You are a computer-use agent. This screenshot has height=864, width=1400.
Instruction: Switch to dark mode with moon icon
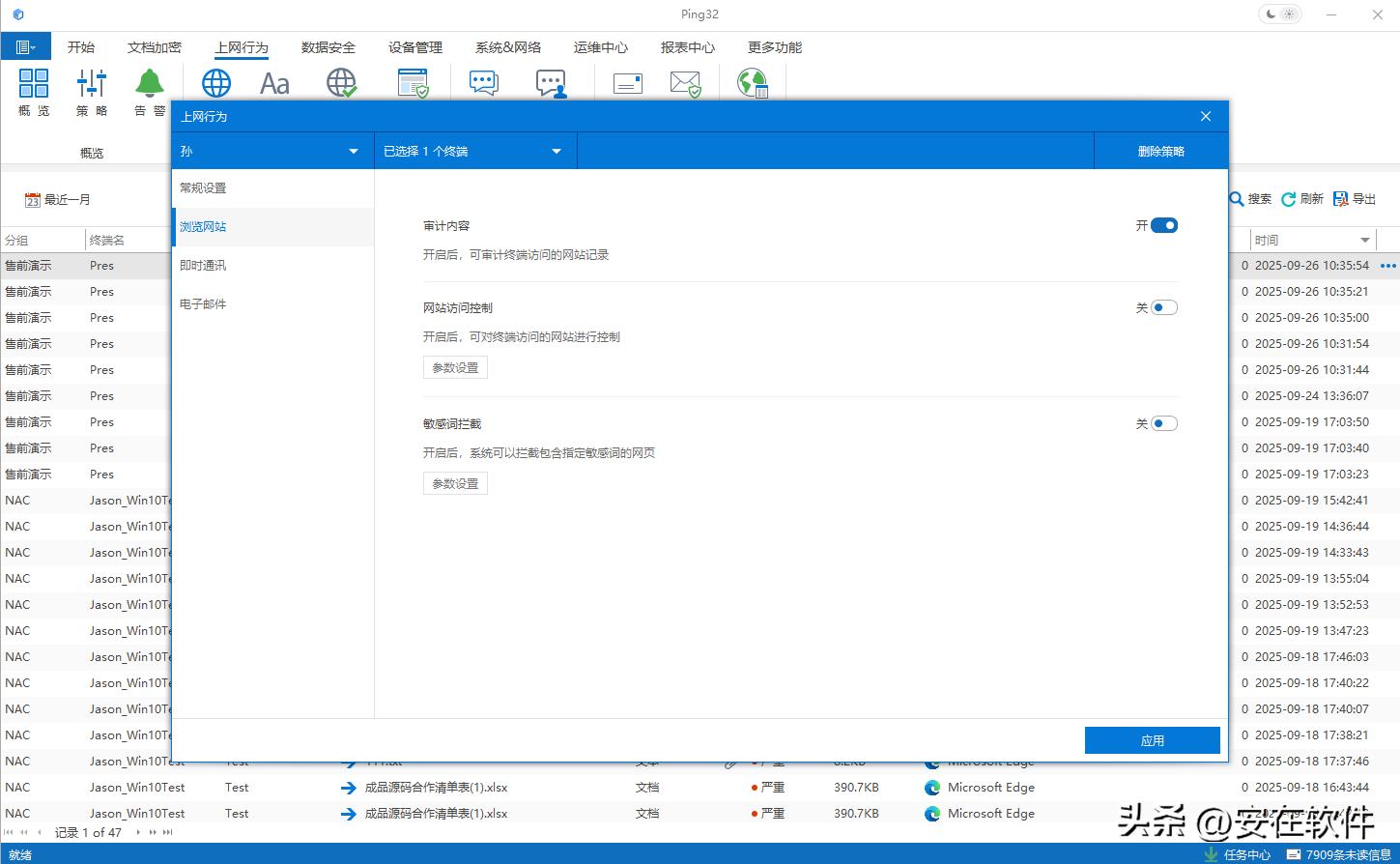[1271, 14]
